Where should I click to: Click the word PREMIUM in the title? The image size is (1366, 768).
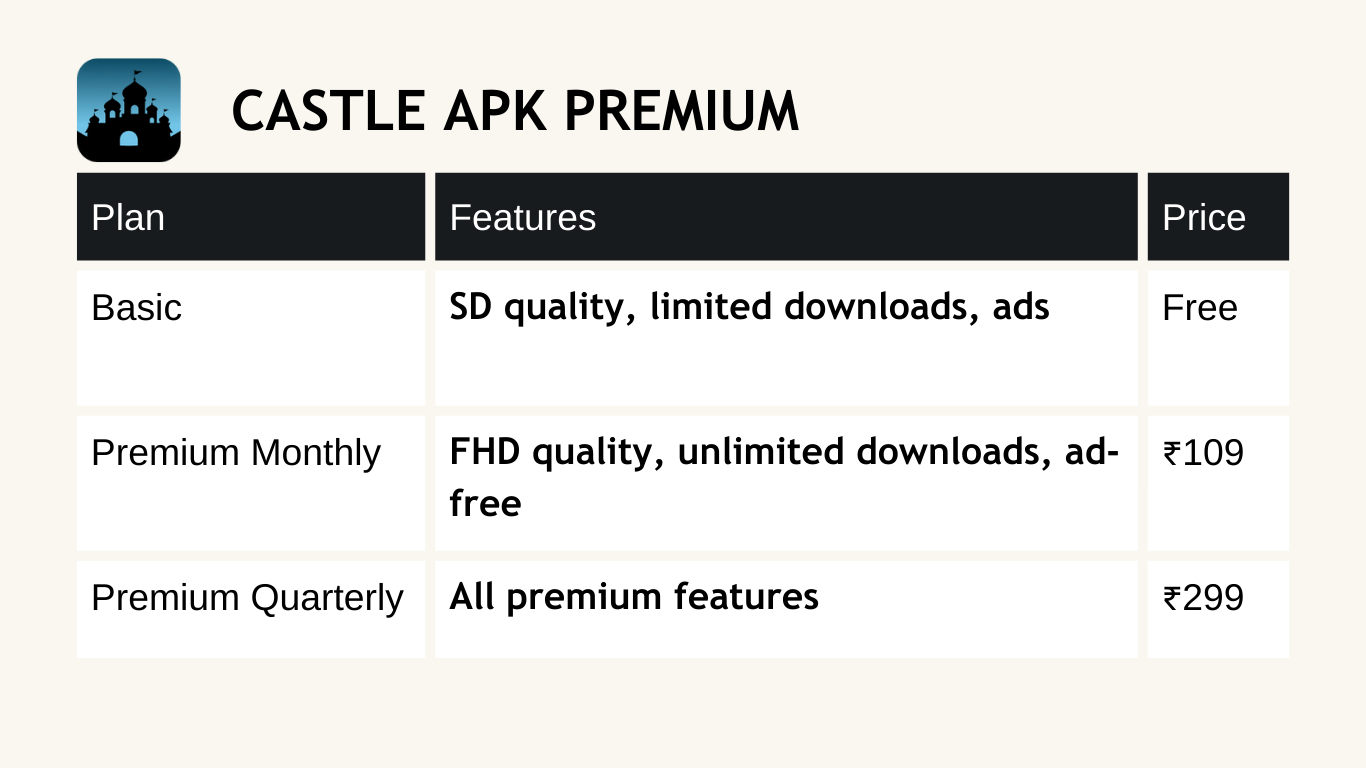681,111
